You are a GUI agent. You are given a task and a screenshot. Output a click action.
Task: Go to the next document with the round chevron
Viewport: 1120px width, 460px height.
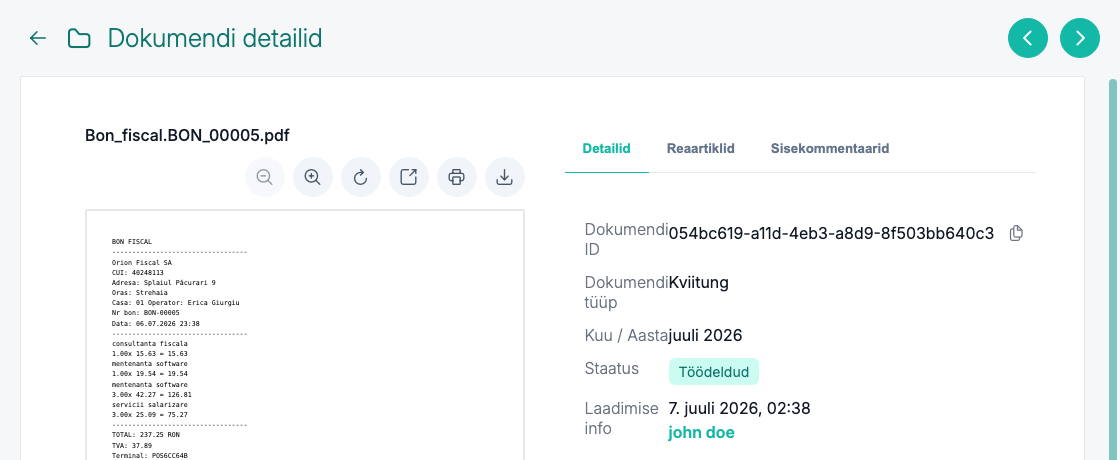click(1080, 38)
